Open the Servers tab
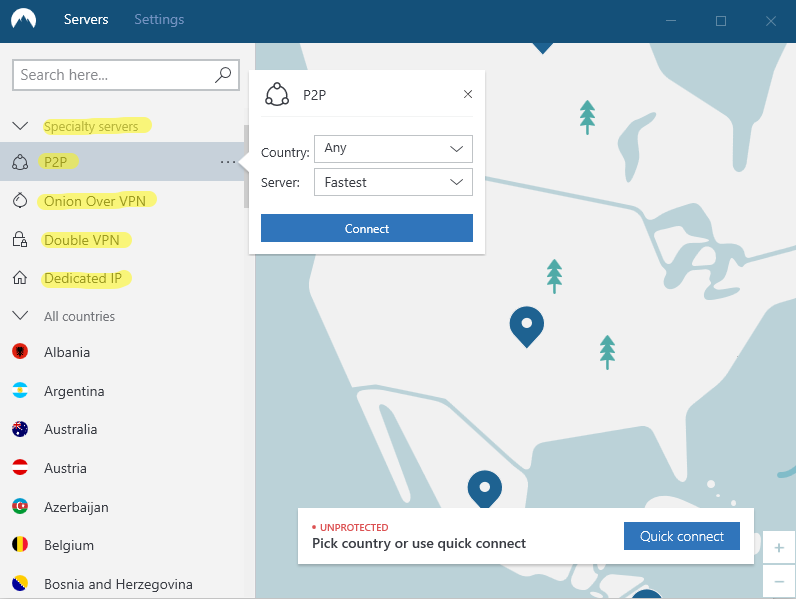 (86, 19)
